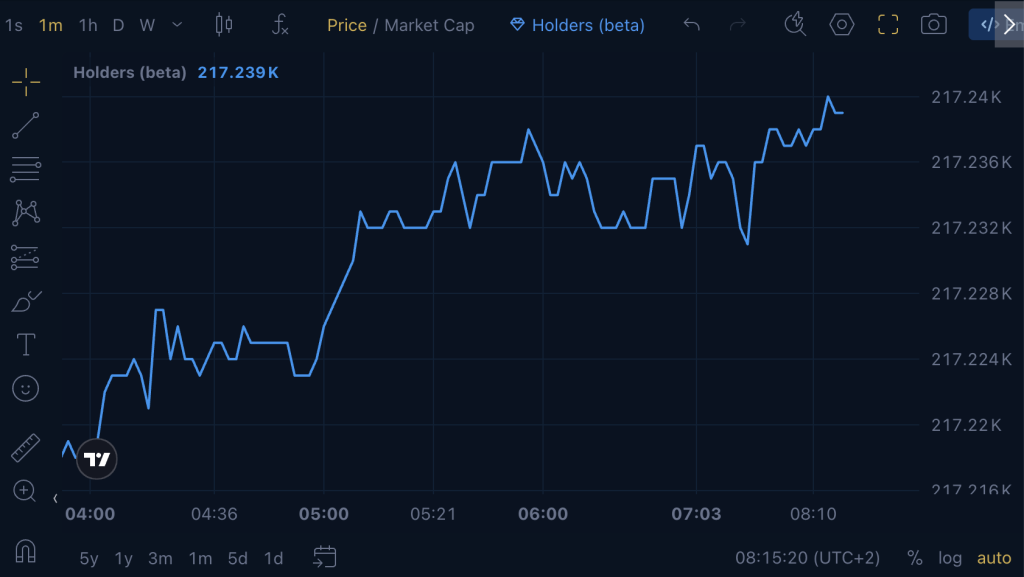Toggle the auto scale mode
Screen dimensions: 1024x577
point(994,558)
